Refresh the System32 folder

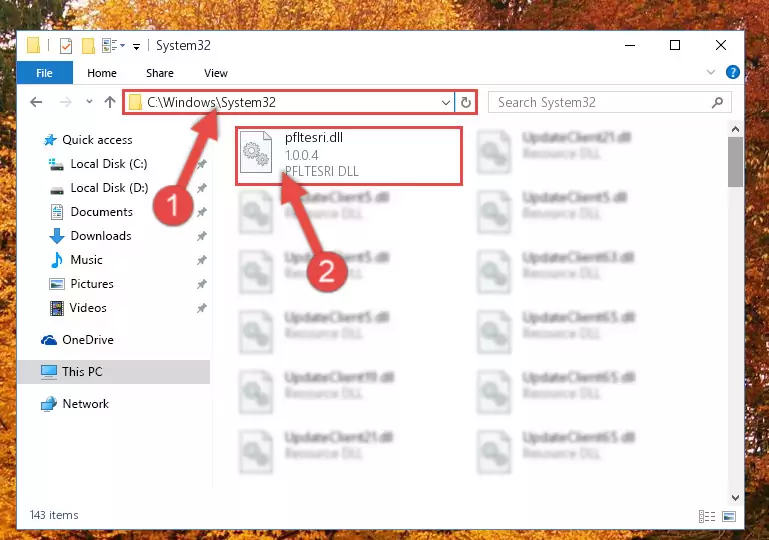pyautogui.click(x=466, y=103)
